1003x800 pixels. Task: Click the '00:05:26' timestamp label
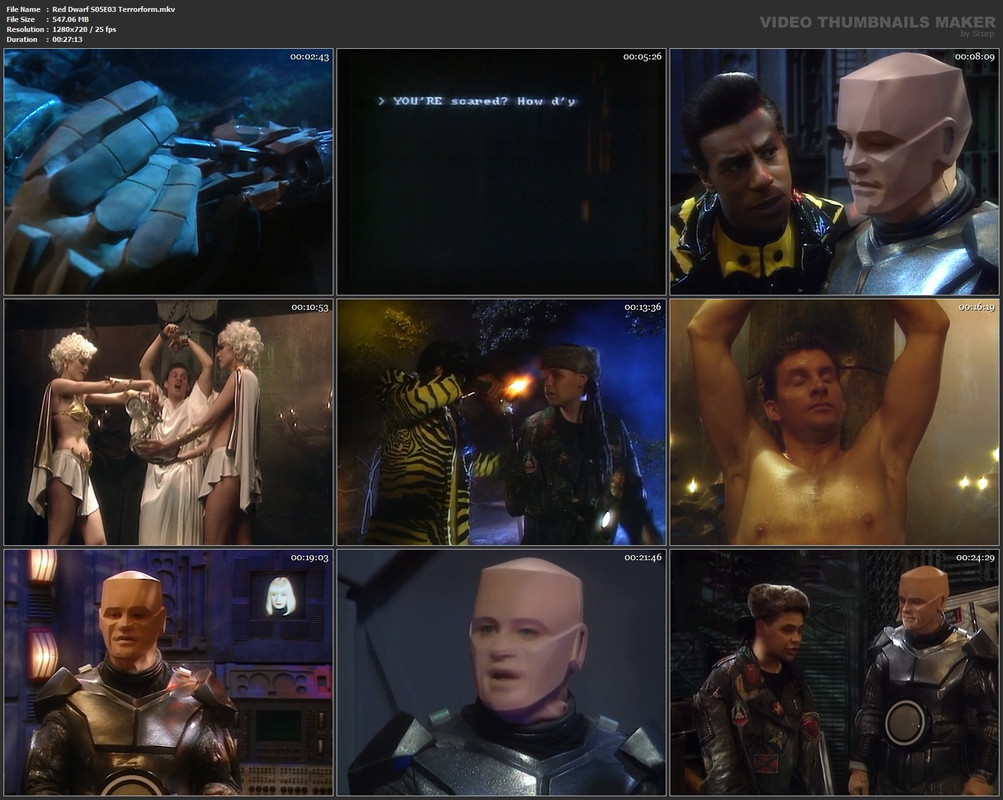point(642,57)
